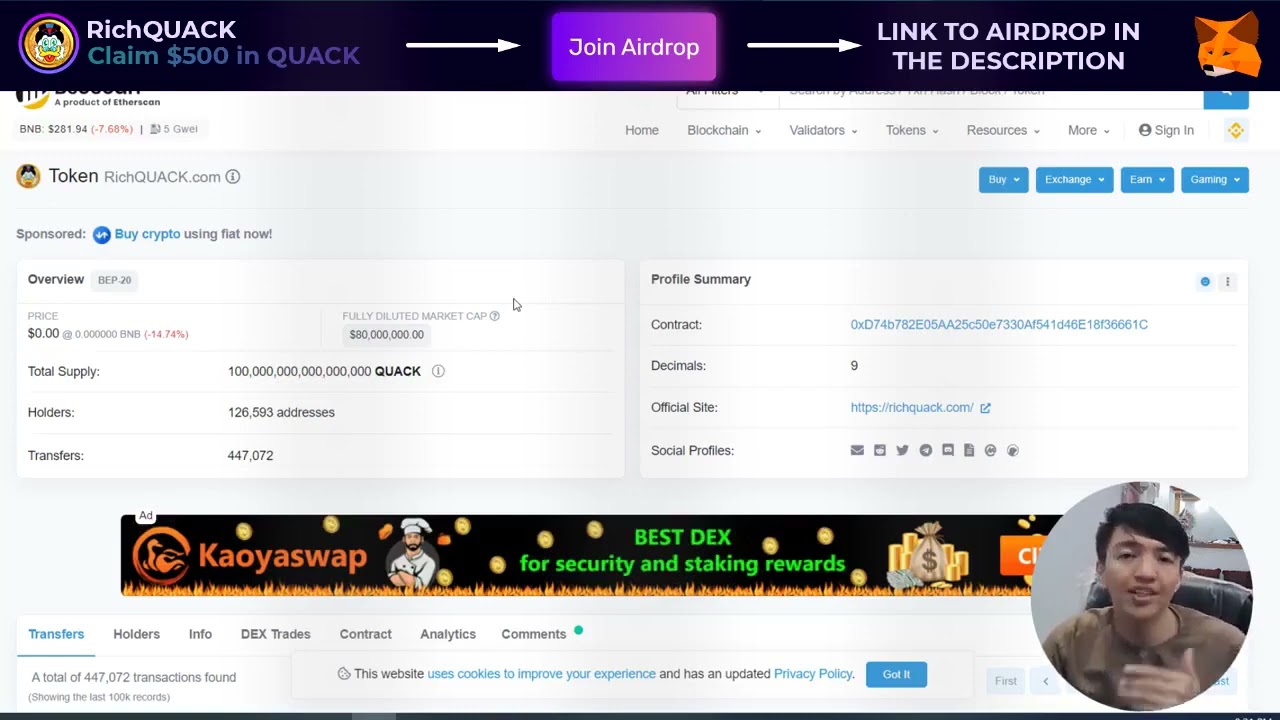Viewport: 1280px width, 720px height.
Task: Open the Telegram social profile icon
Action: coord(925,450)
